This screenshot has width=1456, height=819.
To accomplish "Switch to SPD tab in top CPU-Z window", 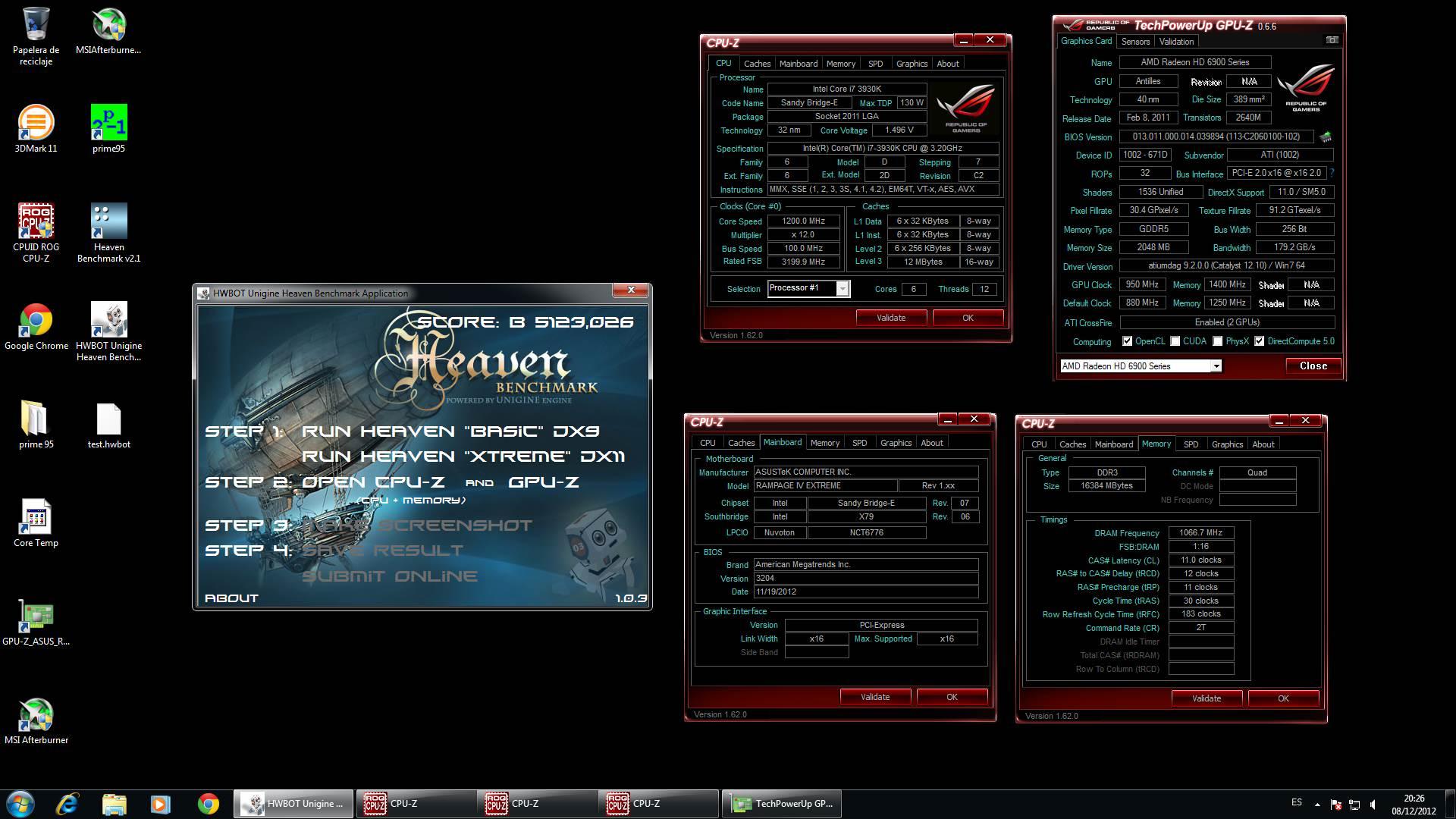I will (875, 64).
